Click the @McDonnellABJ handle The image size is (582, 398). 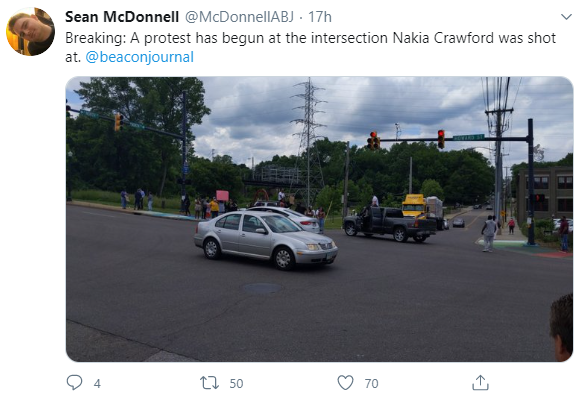(239, 17)
